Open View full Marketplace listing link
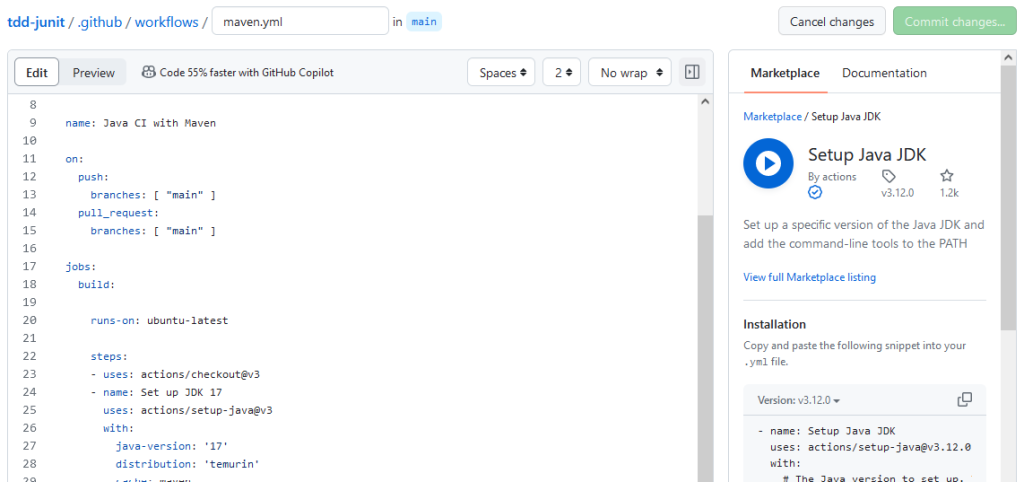The height and width of the screenshot is (482, 1024). click(809, 277)
